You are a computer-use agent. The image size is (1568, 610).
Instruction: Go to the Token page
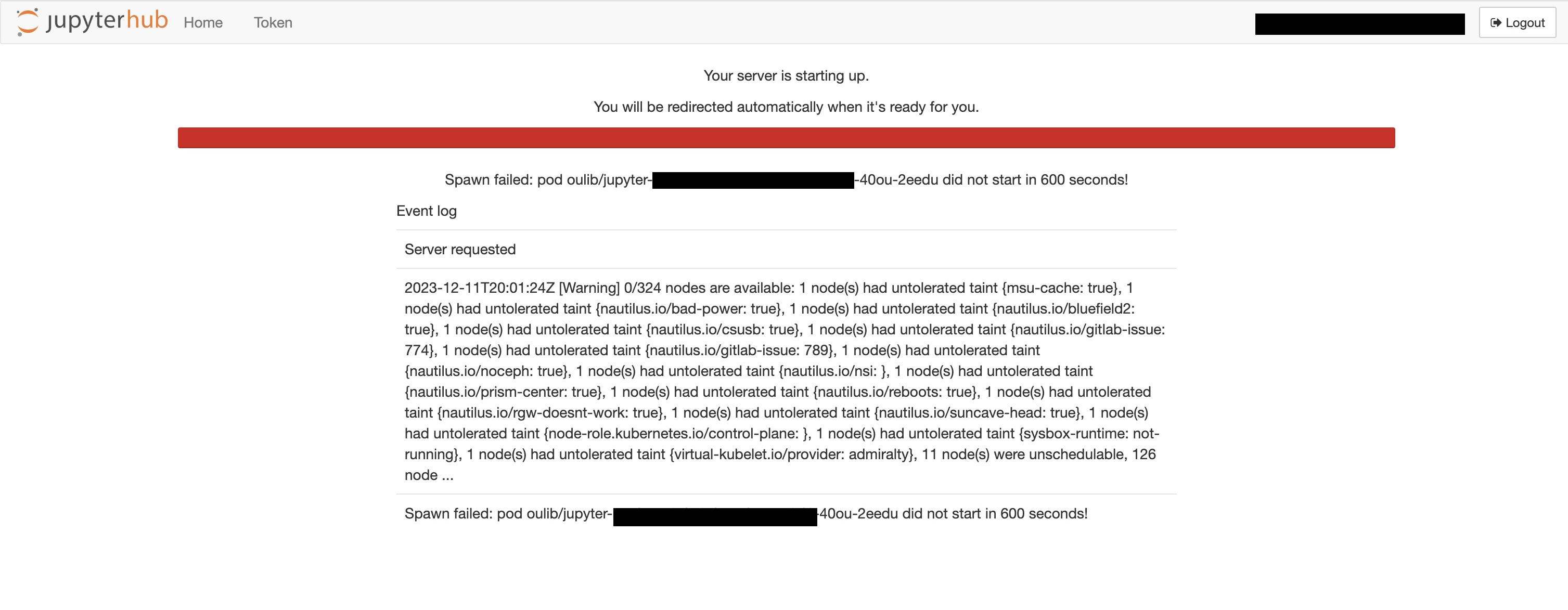point(273,22)
